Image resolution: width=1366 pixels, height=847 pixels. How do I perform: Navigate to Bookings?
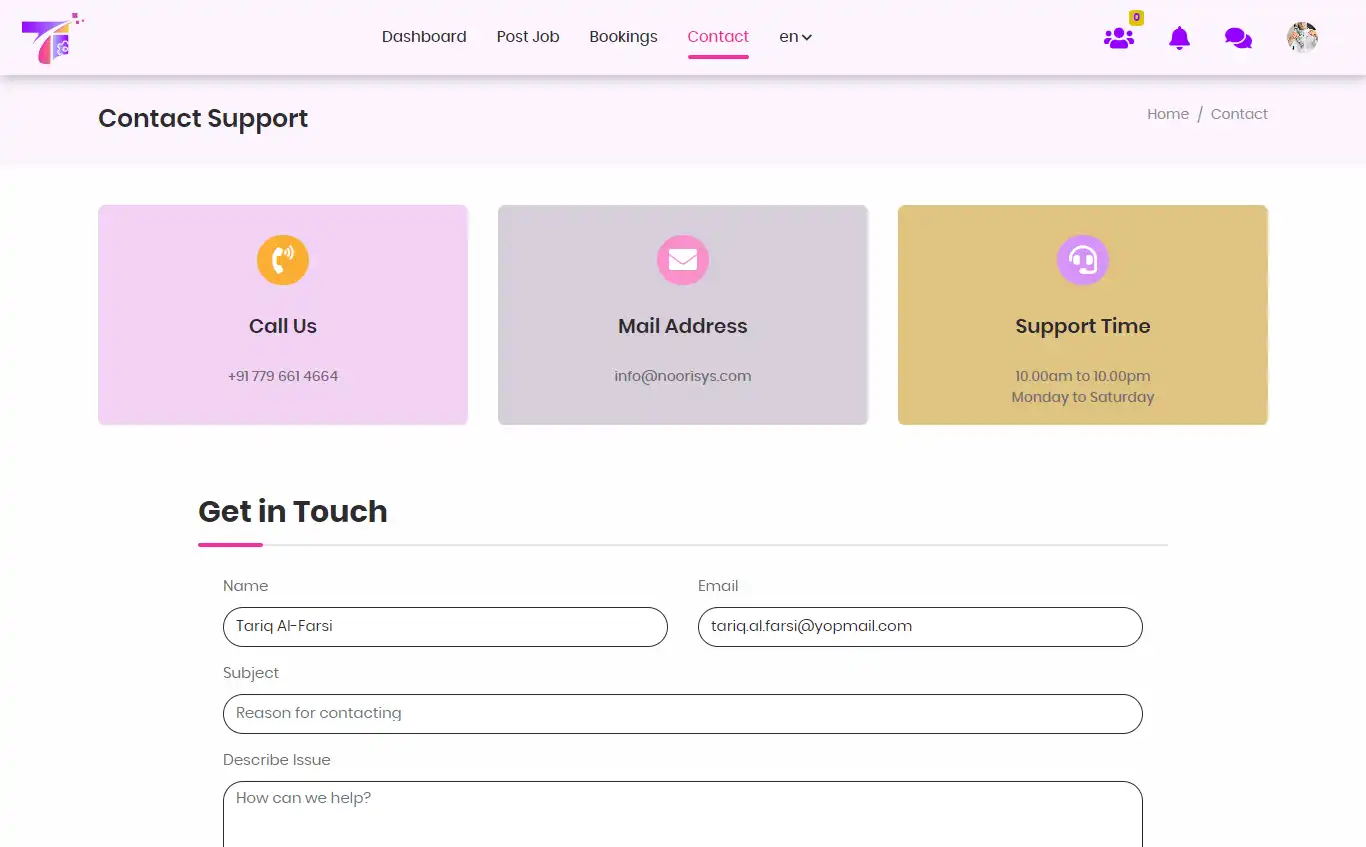pyautogui.click(x=623, y=37)
